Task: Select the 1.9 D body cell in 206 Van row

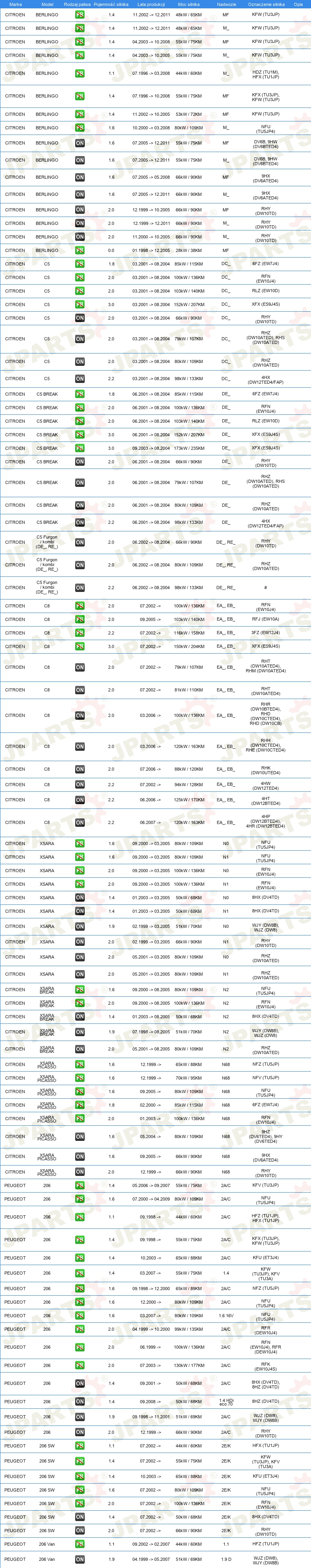Action: click(x=226, y=1560)
